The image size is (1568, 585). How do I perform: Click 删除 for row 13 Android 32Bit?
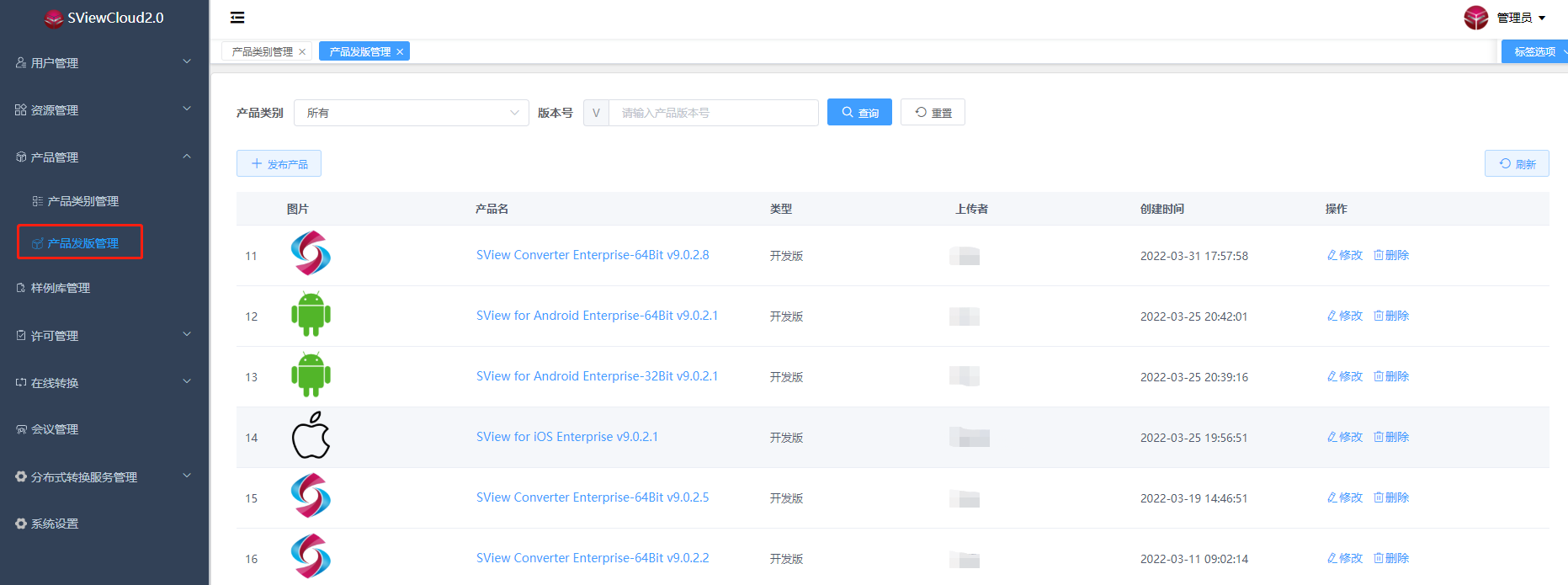[x=1391, y=376]
